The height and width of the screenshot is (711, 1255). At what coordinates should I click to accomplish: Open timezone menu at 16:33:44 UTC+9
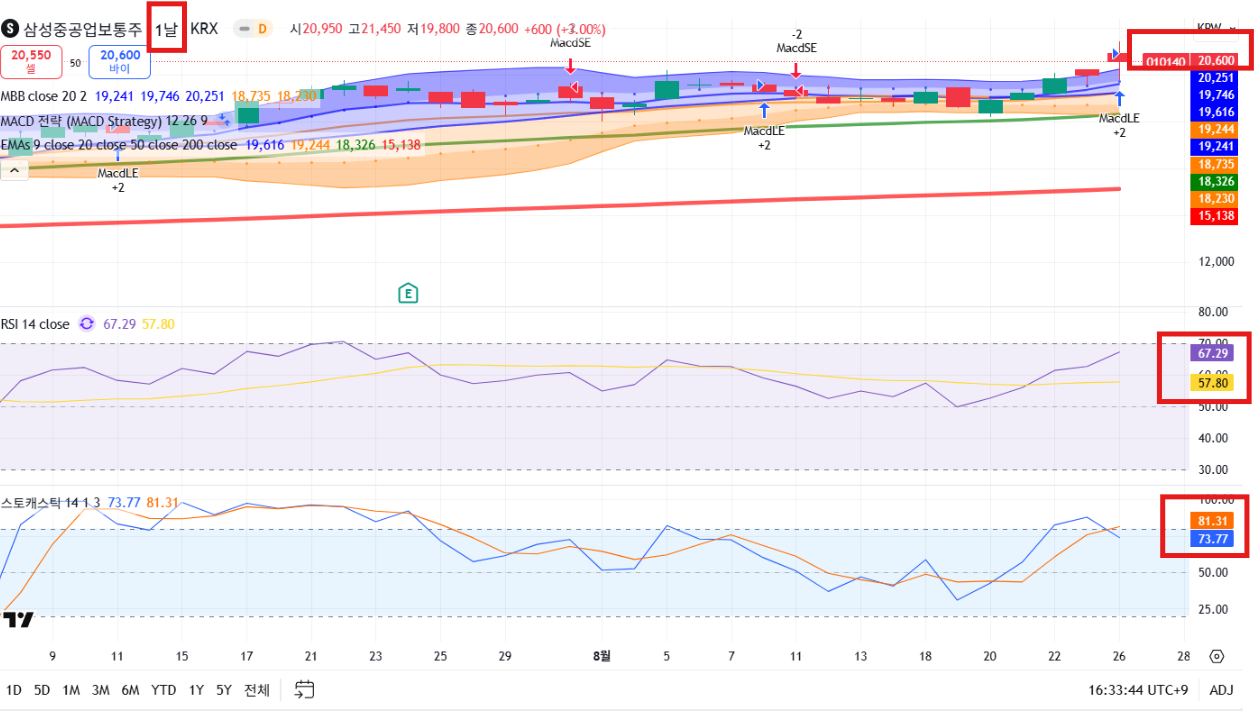click(1138, 690)
